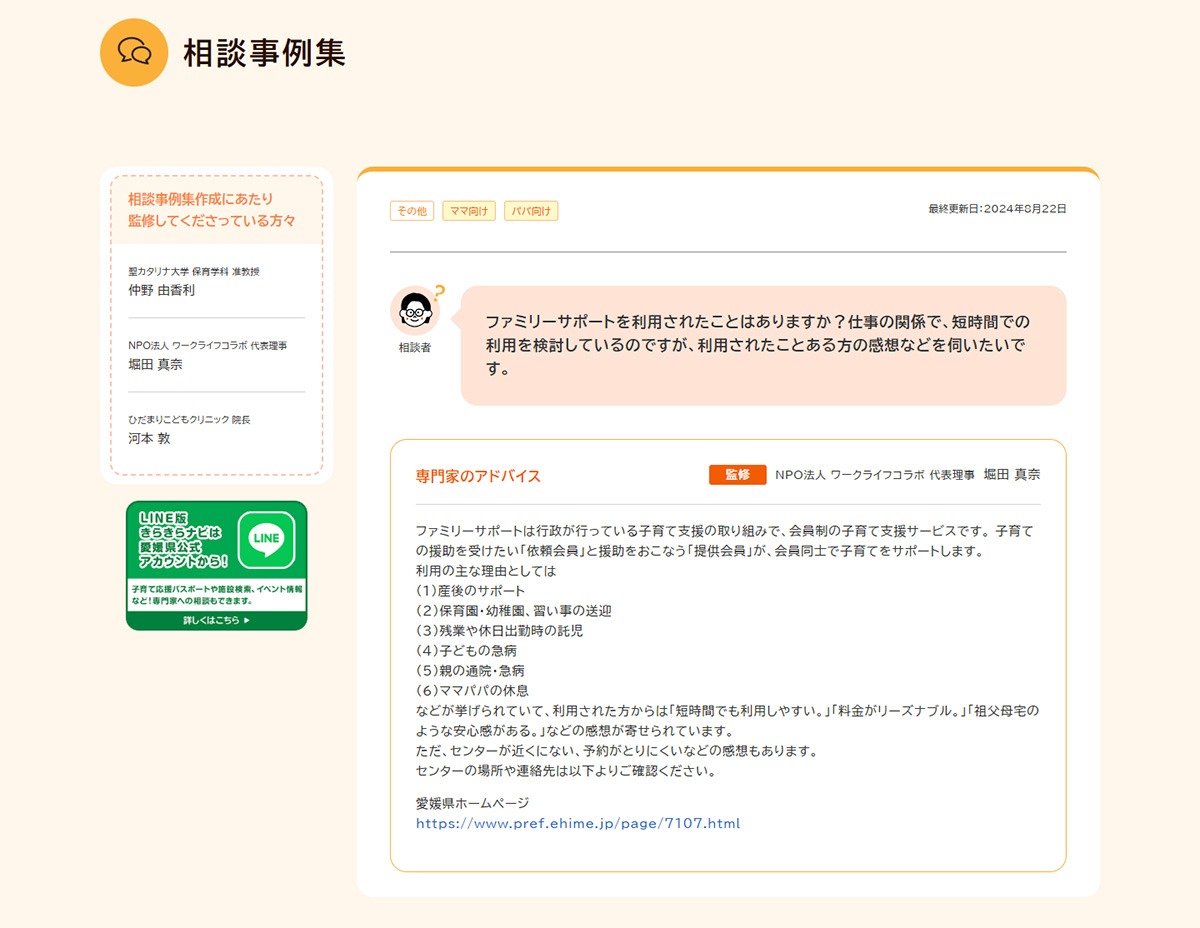1200x928 pixels.
Task: Select 堀田 真奈 in the sidebar list
Action: pyautogui.click(x=156, y=364)
